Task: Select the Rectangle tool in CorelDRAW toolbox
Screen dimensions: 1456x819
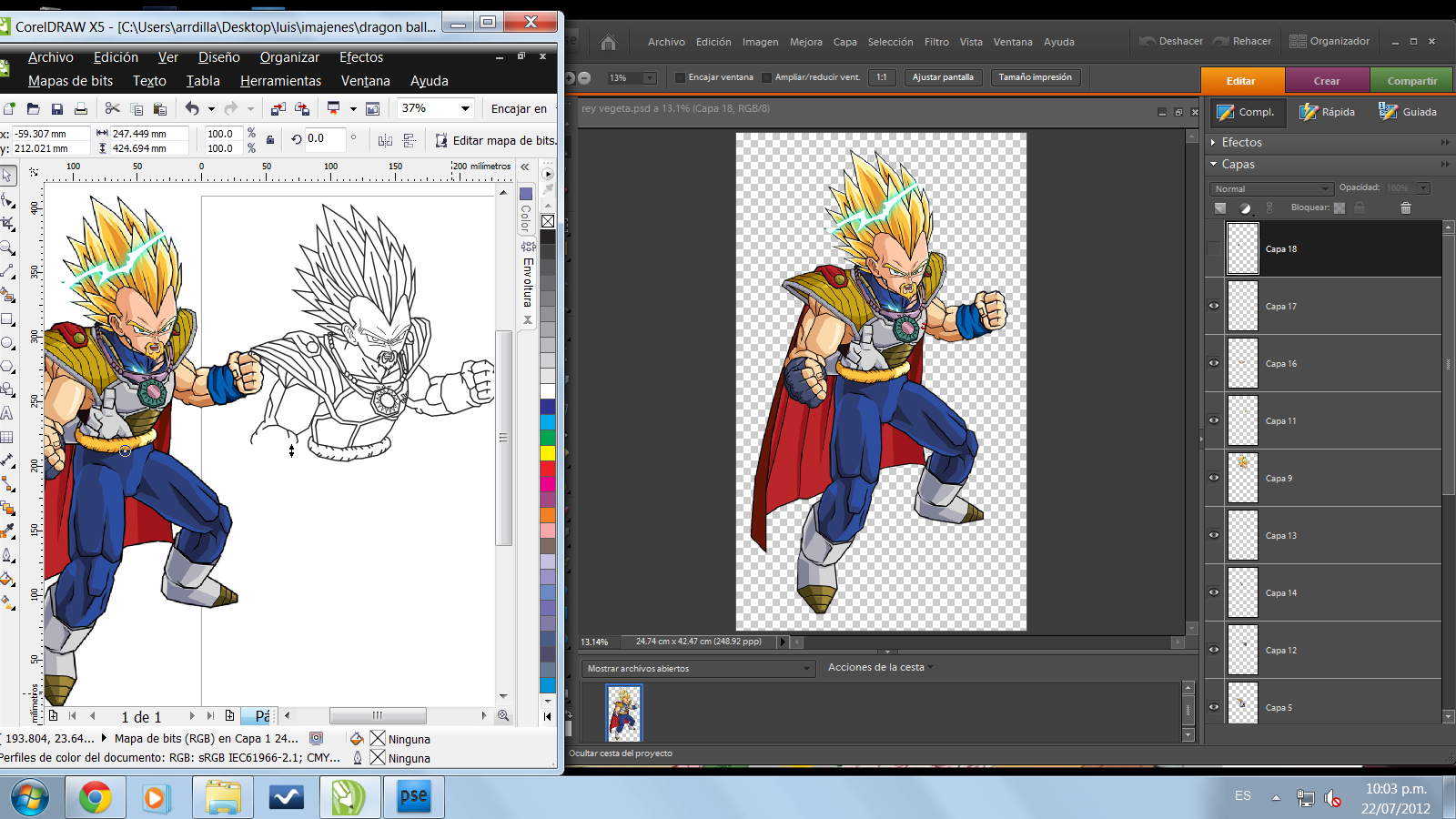Action: (x=7, y=319)
